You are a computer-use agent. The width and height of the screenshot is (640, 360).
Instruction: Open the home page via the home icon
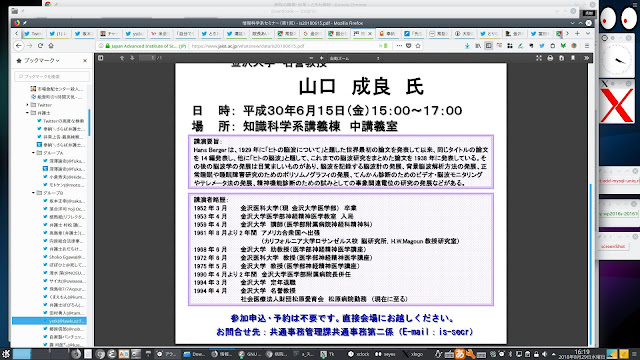pyautogui.click(x=51, y=46)
